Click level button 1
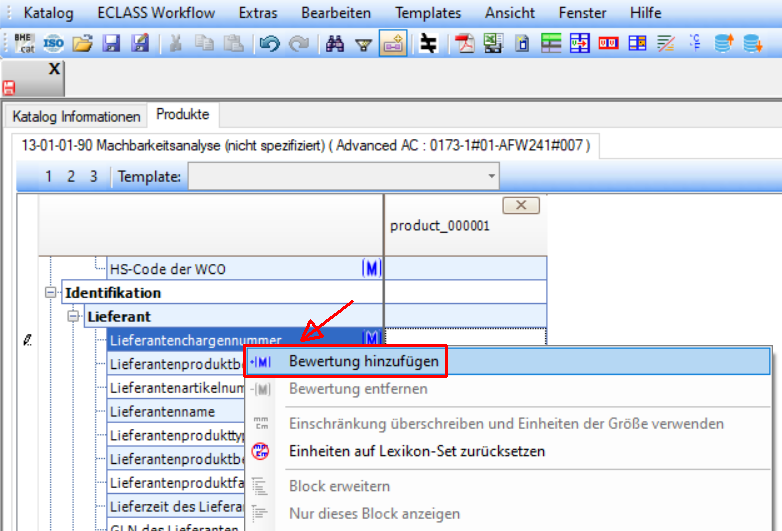Image resolution: width=782 pixels, height=531 pixels. coord(48,177)
